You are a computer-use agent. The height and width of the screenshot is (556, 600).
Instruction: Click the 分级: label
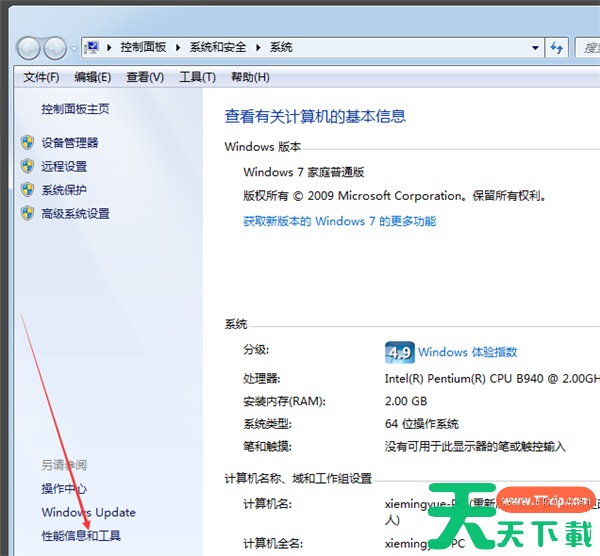256,350
